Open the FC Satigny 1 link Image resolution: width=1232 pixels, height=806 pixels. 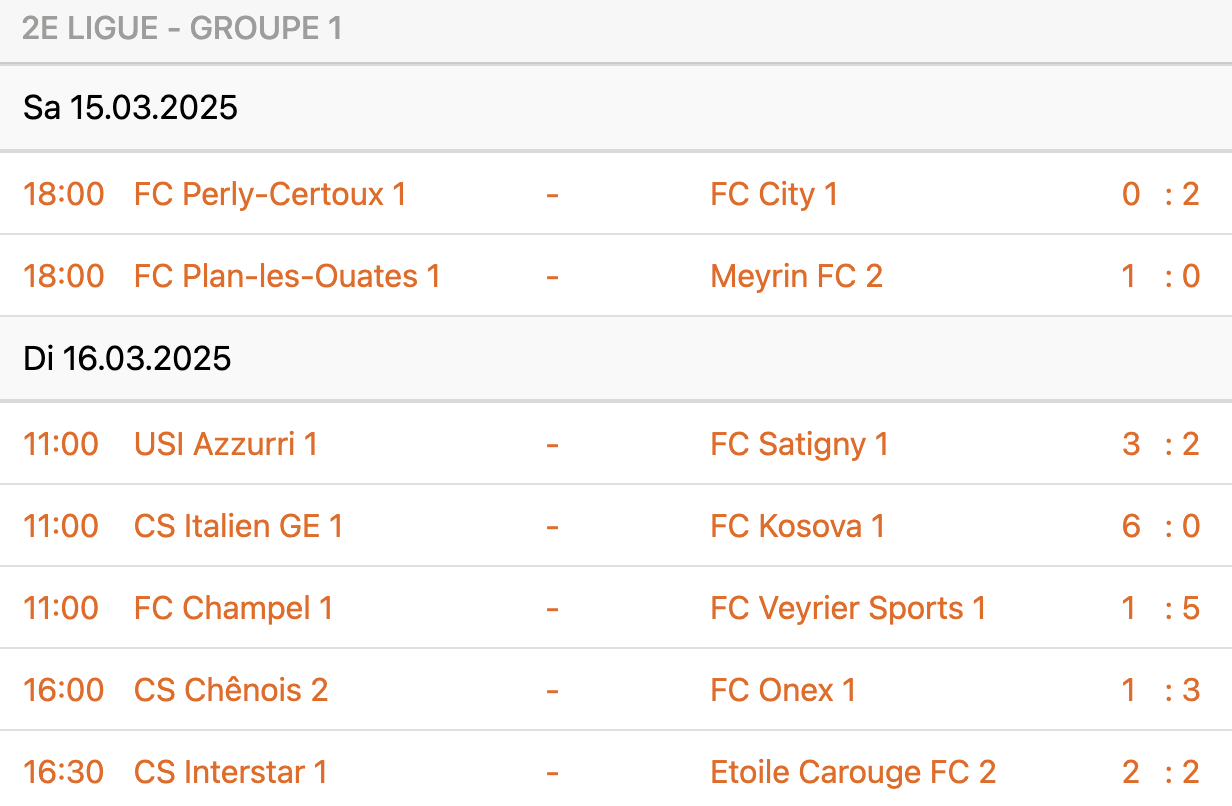[799, 444]
